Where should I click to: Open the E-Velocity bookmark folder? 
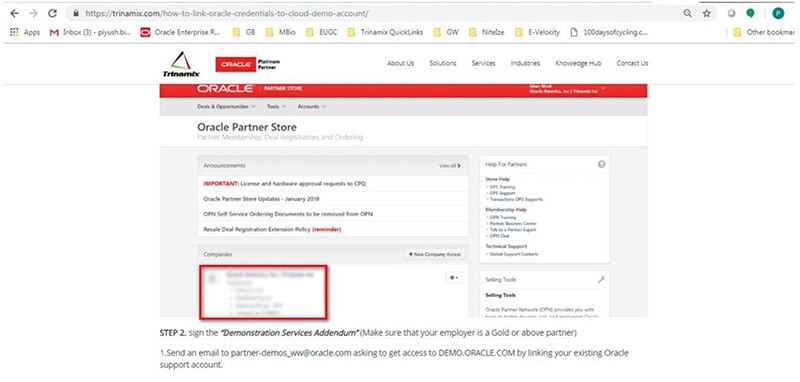537,32
